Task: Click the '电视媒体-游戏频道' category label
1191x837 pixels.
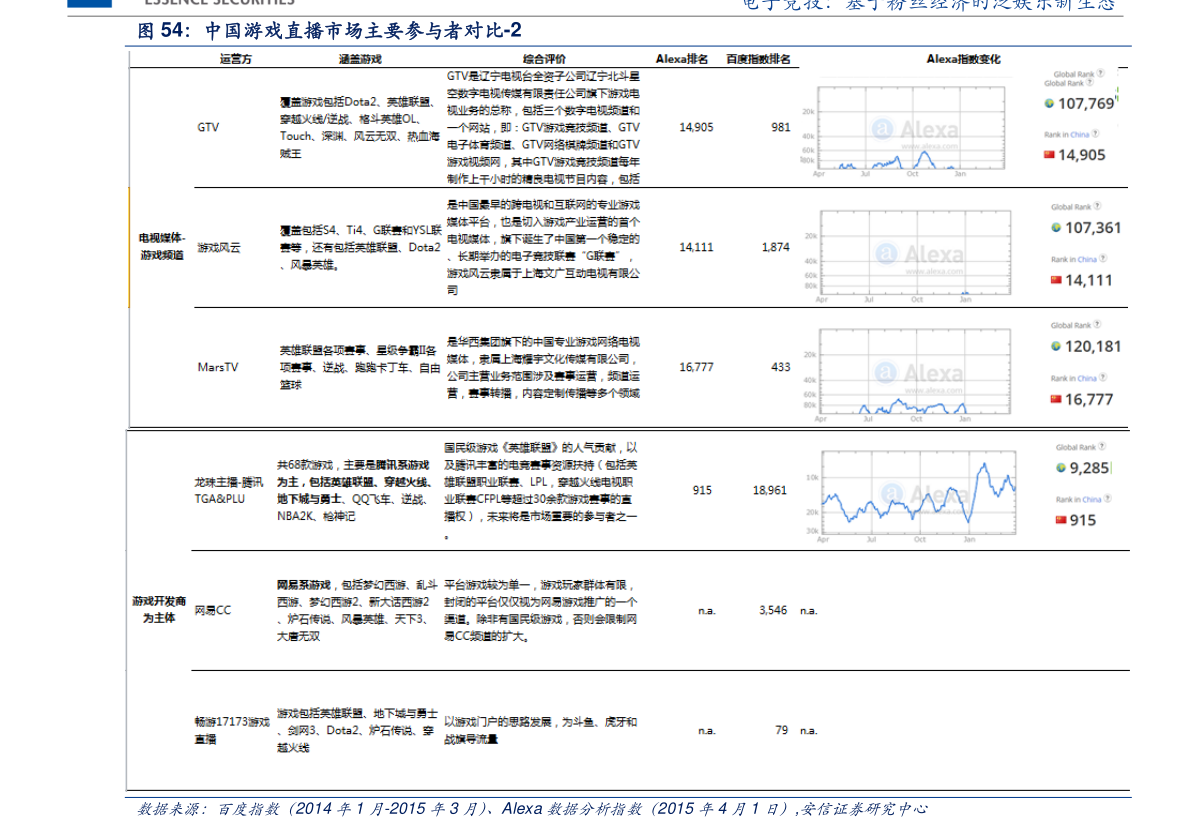Action: pos(162,247)
